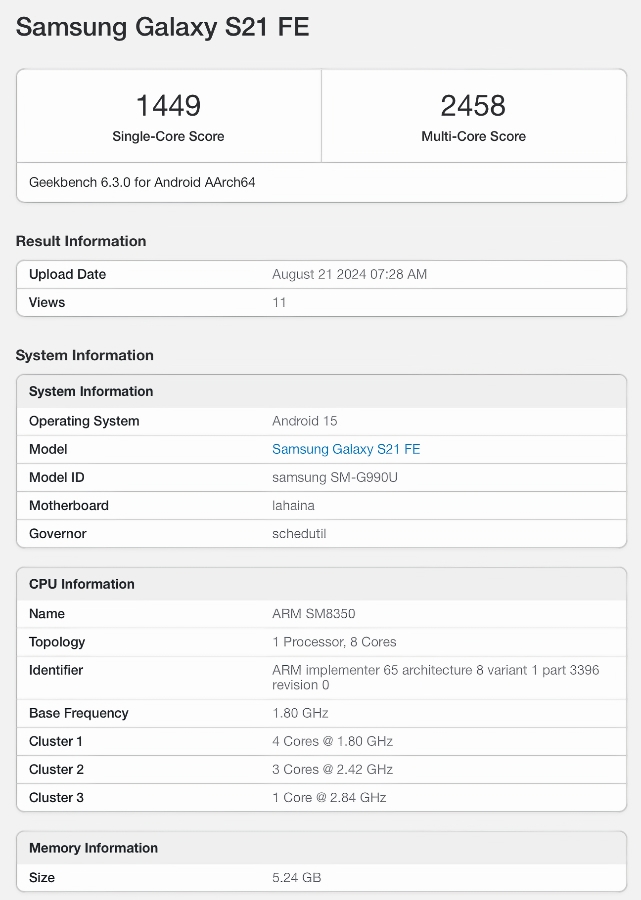Click the Topology row label

pyautogui.click(x=57, y=642)
